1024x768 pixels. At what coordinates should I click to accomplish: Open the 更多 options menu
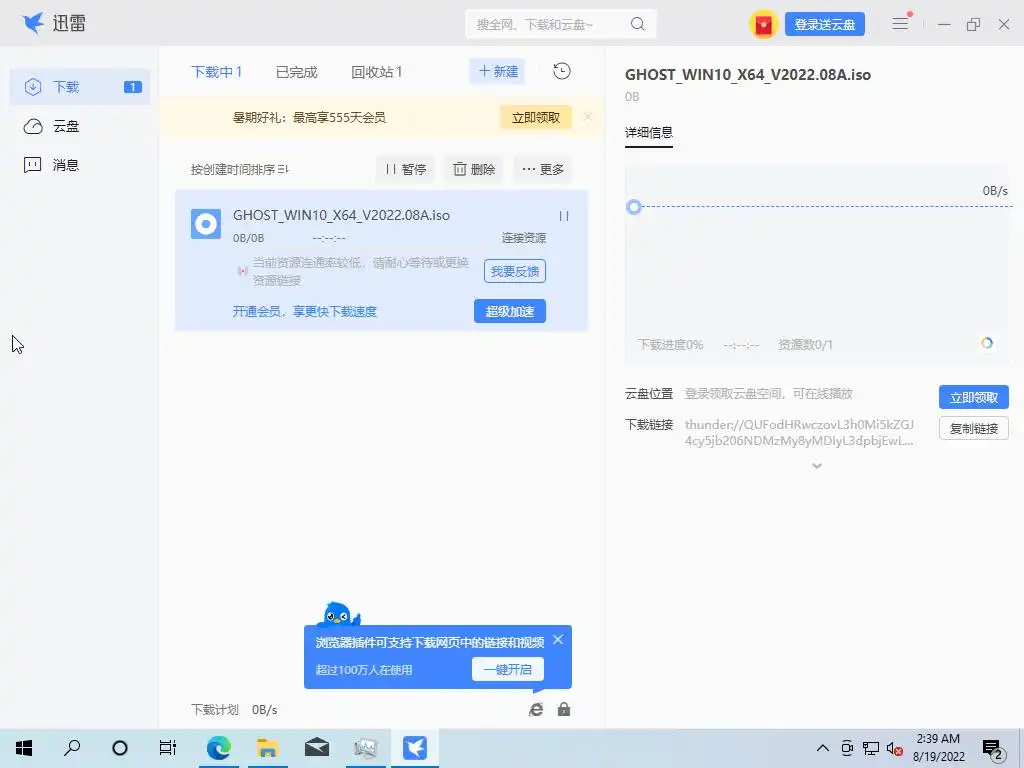click(x=543, y=169)
